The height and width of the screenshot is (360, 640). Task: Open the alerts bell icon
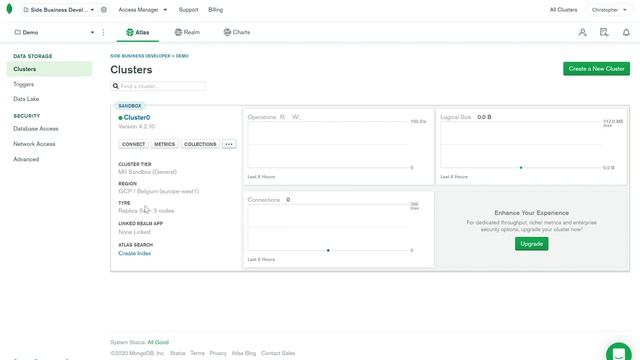click(x=626, y=32)
